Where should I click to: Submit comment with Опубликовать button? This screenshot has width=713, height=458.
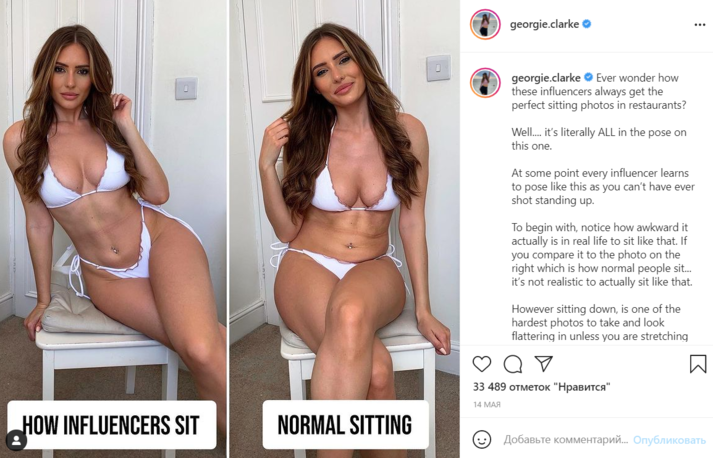click(669, 440)
